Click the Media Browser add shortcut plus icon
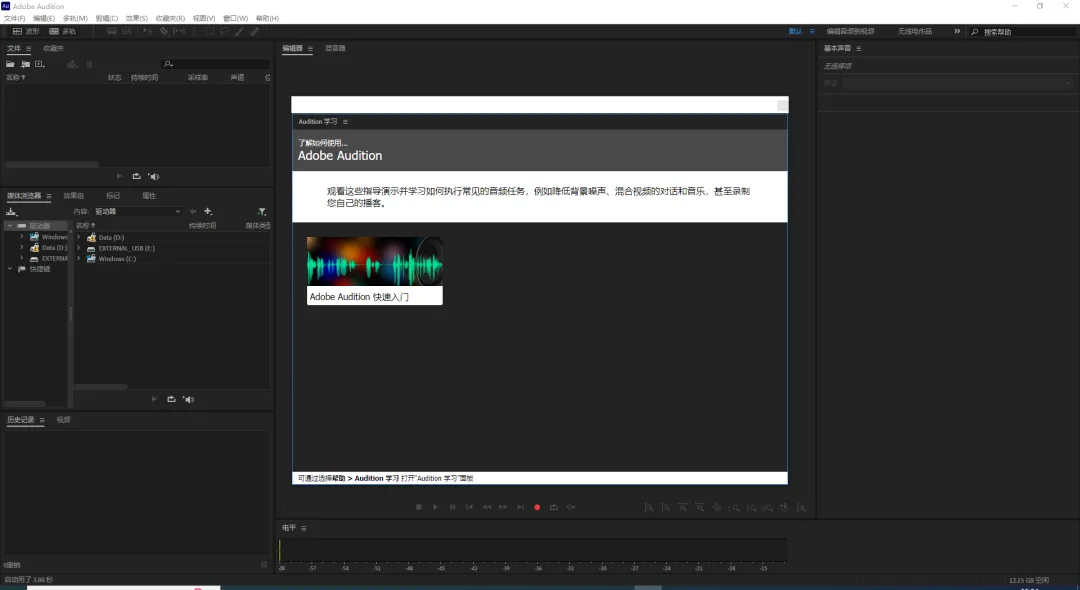 [x=208, y=211]
